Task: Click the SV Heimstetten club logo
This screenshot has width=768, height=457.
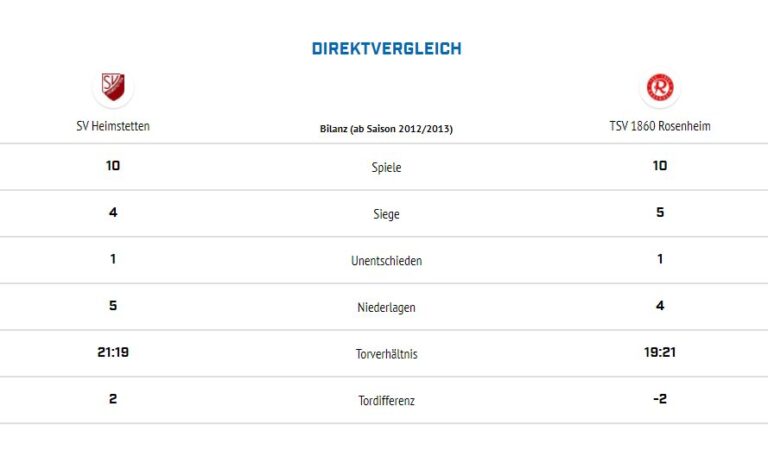Action: 113,87
